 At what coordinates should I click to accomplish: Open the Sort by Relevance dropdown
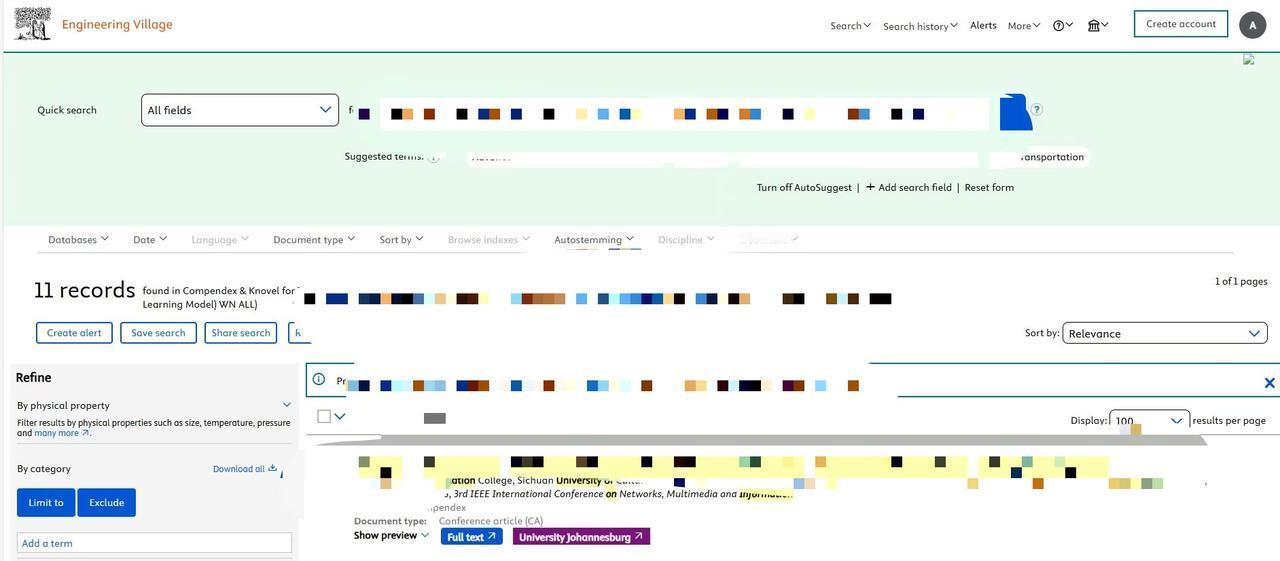(x=1165, y=333)
